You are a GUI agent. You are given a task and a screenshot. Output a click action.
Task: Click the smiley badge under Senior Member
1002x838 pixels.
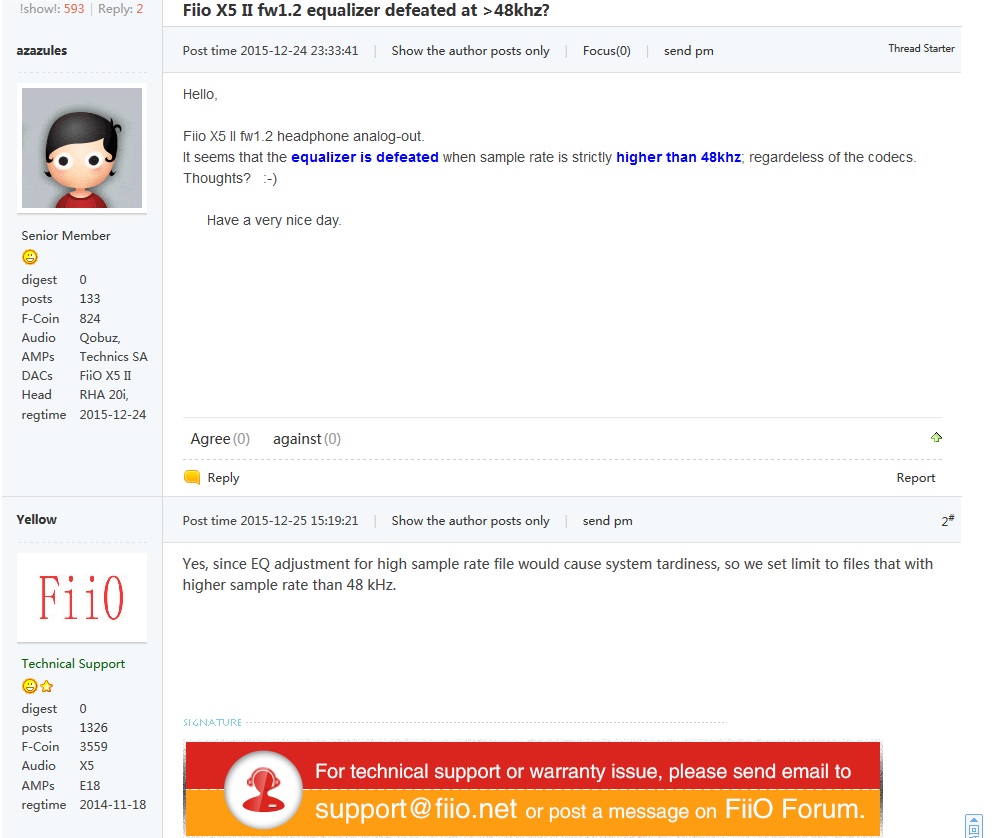tap(30, 257)
